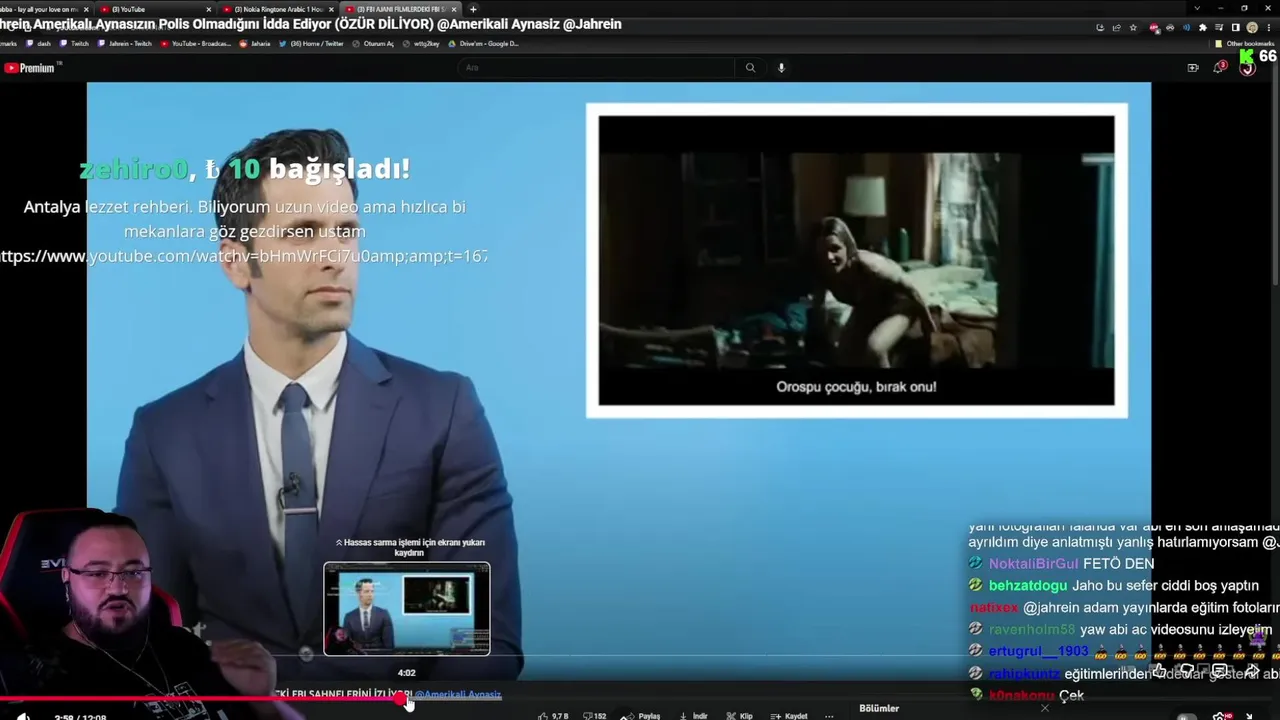This screenshot has width=1280, height=720.
Task: Click the 'Paylaş' share button
Action: pyautogui.click(x=642, y=716)
